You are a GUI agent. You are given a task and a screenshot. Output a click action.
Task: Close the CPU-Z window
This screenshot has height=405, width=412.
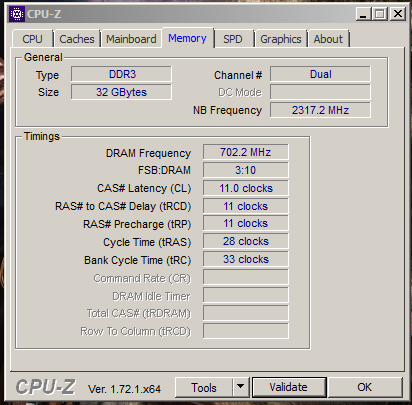click(x=398, y=14)
